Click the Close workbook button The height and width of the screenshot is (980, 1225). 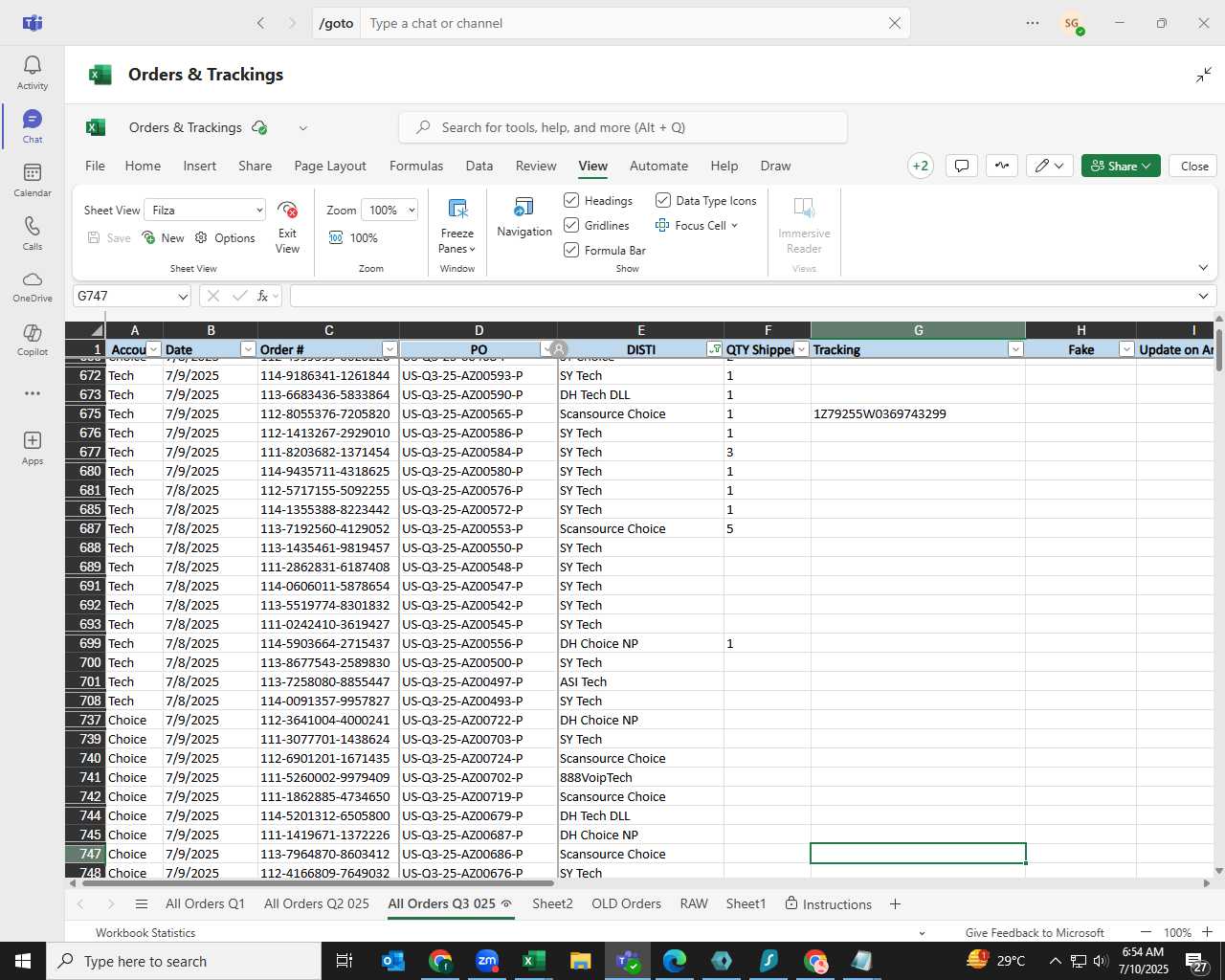1194,166
